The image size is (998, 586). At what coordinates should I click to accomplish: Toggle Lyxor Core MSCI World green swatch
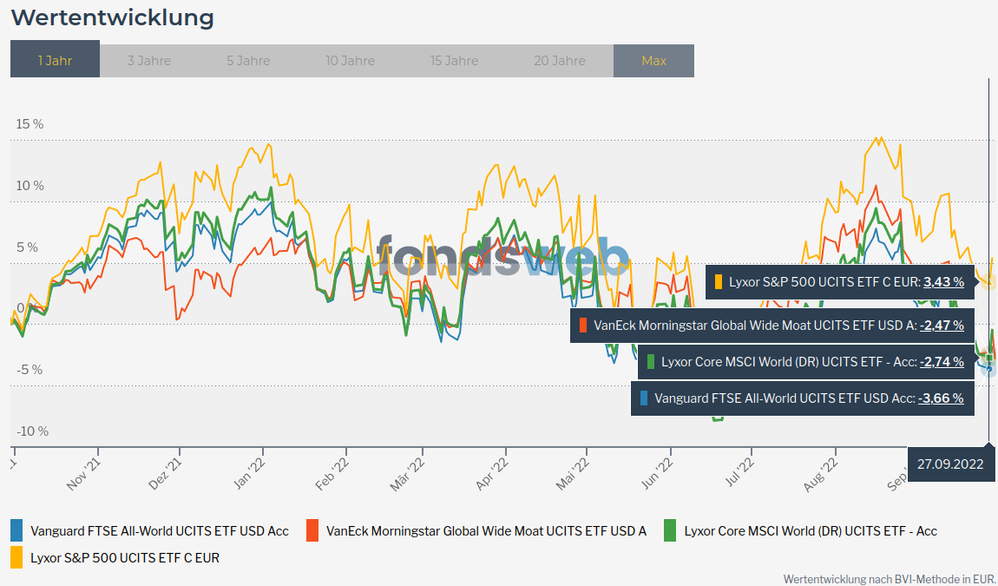pyautogui.click(x=671, y=531)
